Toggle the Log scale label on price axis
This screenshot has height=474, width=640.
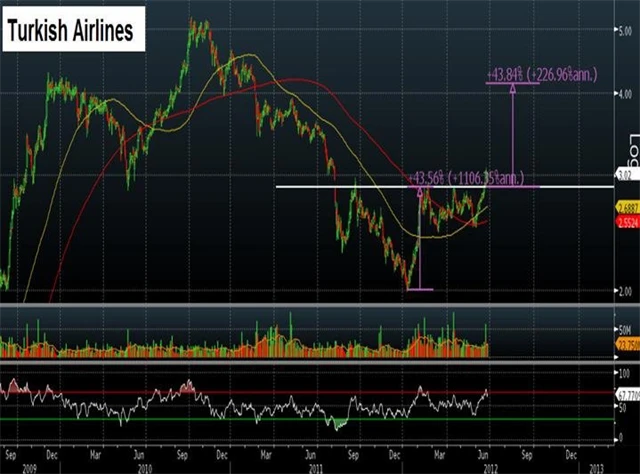pyautogui.click(x=632, y=147)
